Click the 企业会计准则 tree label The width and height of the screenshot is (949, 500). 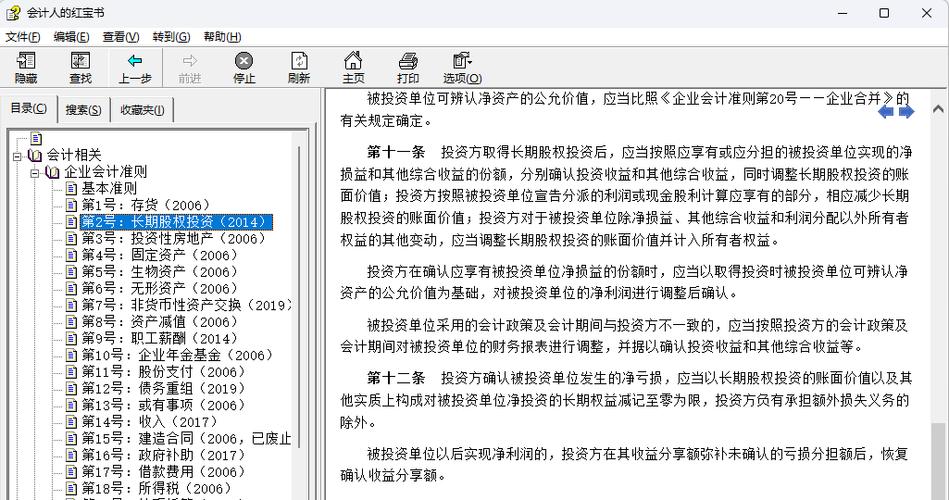pyautogui.click(x=106, y=172)
